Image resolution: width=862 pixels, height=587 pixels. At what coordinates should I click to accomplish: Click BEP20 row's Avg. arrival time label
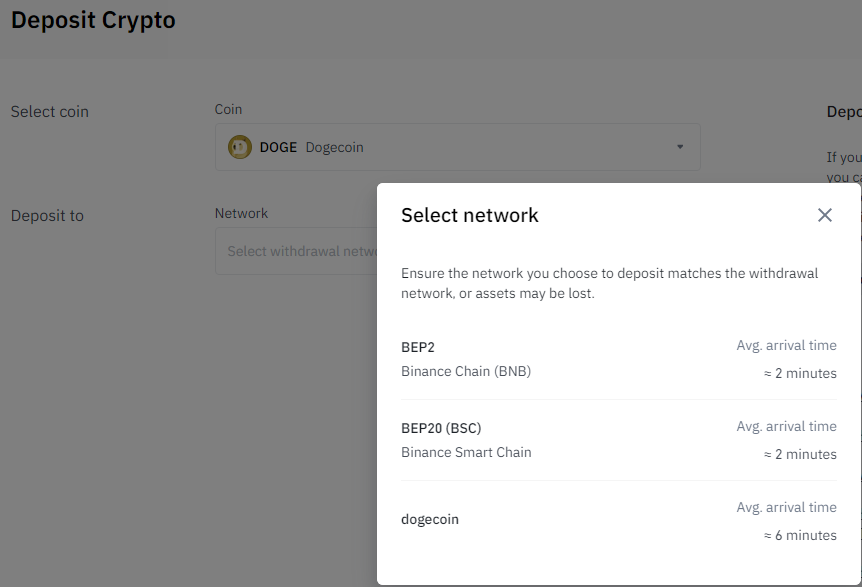click(786, 426)
